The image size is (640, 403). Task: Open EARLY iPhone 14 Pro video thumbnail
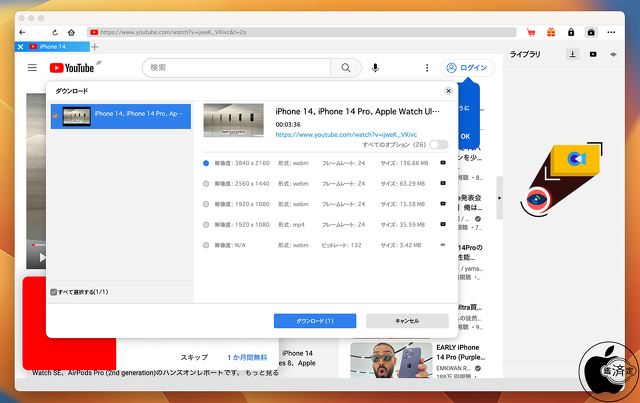pos(391,360)
